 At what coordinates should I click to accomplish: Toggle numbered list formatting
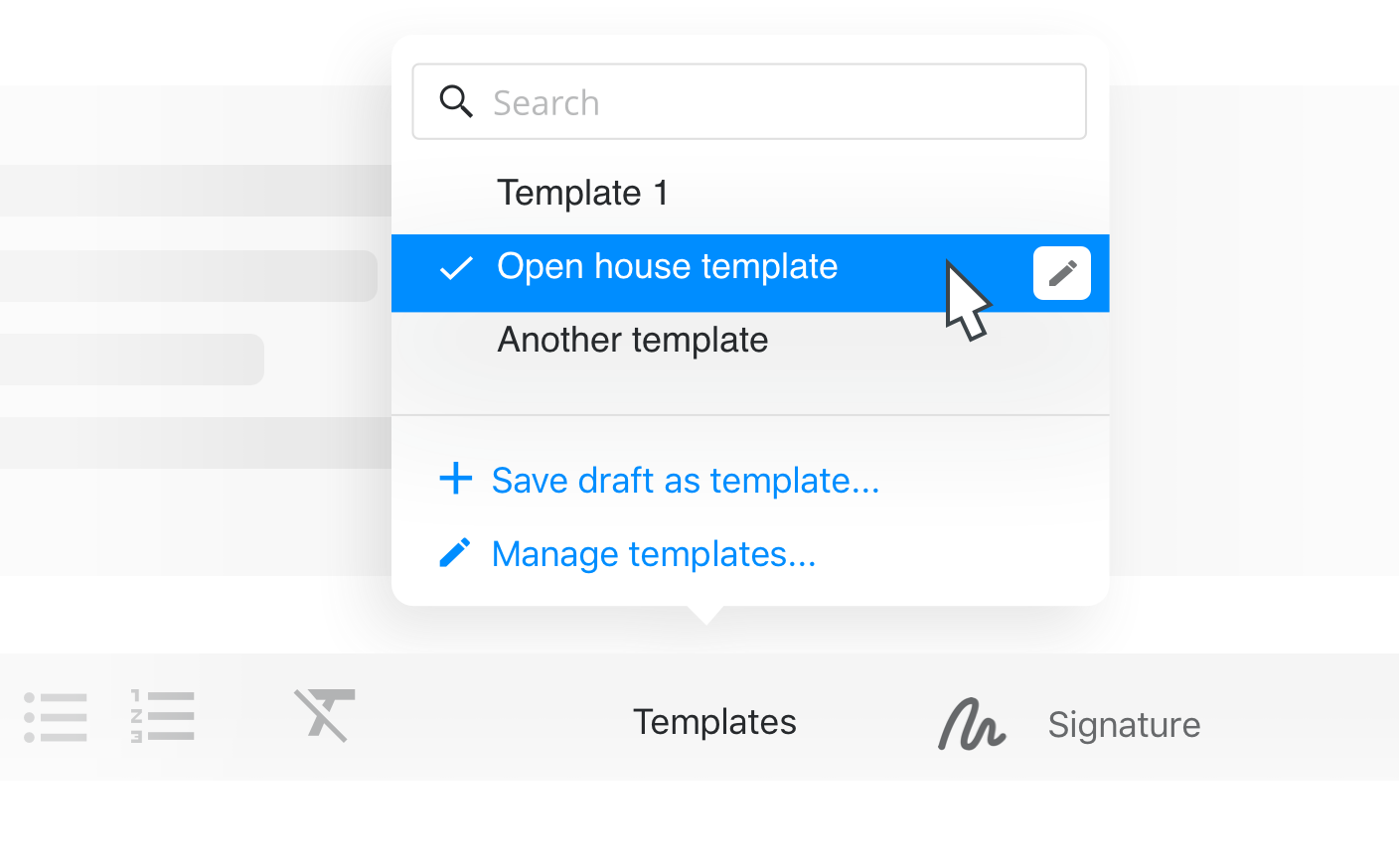pyautogui.click(x=163, y=717)
